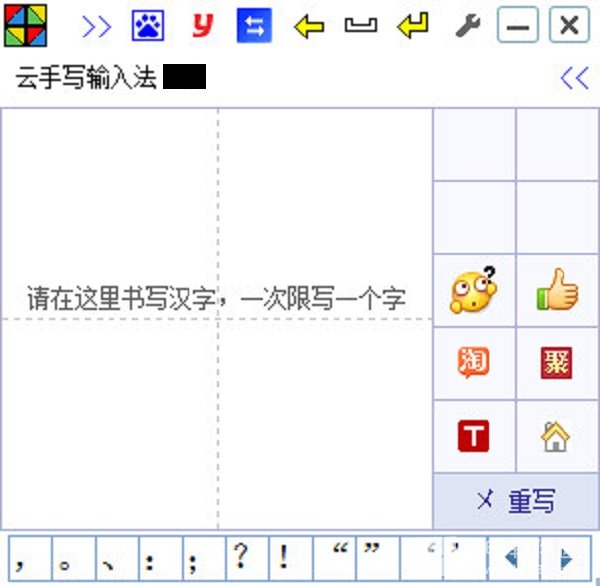Insert the Chinese period 。 punctuation

[x=73, y=558]
